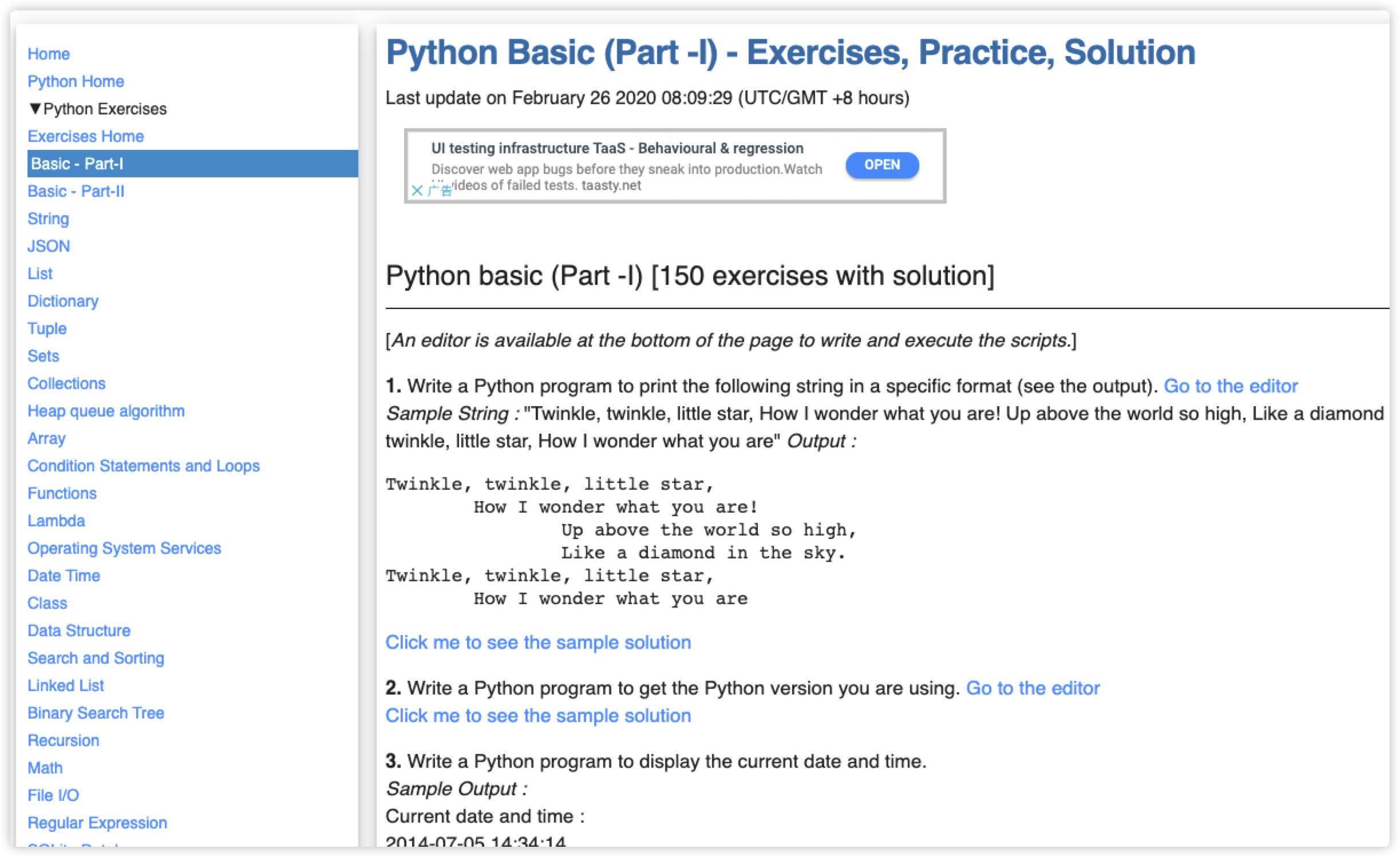Open the Heap queue algorithm exercises
Screen dimensions: 1400x857
[105, 410]
